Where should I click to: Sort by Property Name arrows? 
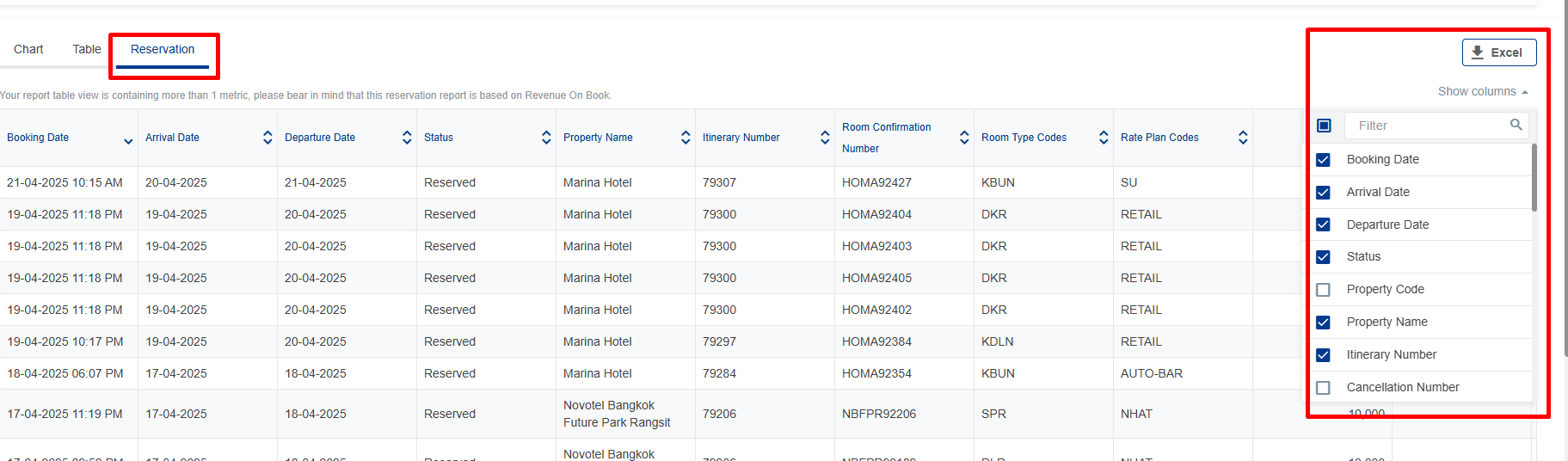(686, 138)
